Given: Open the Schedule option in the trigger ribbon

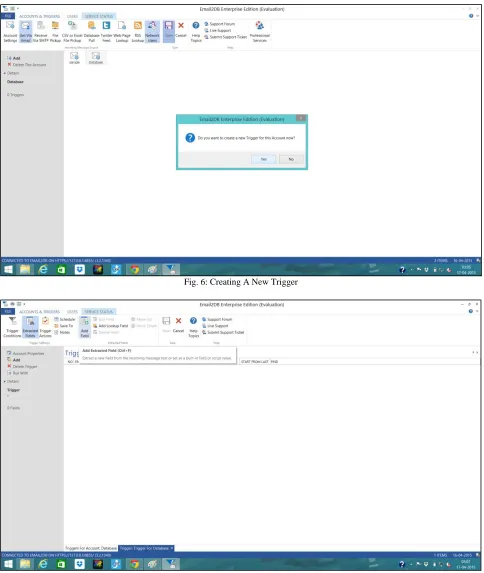Looking at the screenshot, I should pos(64,319).
